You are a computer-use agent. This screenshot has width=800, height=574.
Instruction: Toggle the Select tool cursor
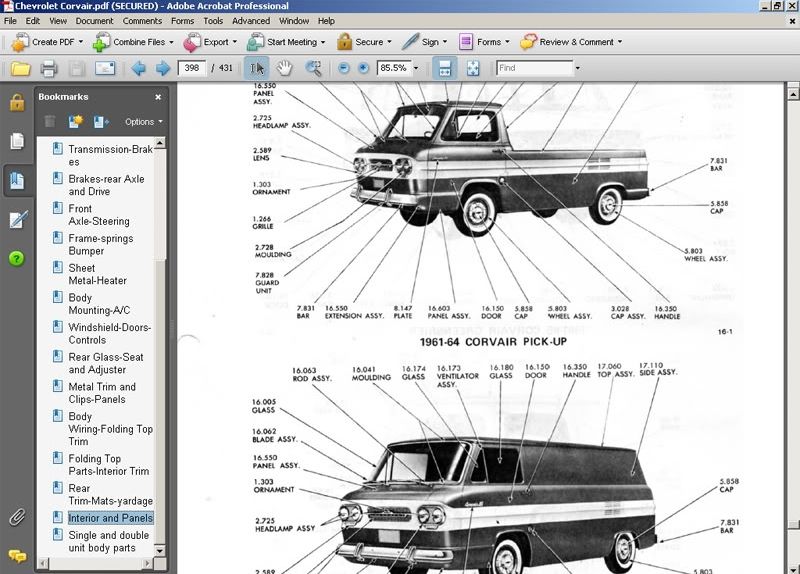click(257, 69)
